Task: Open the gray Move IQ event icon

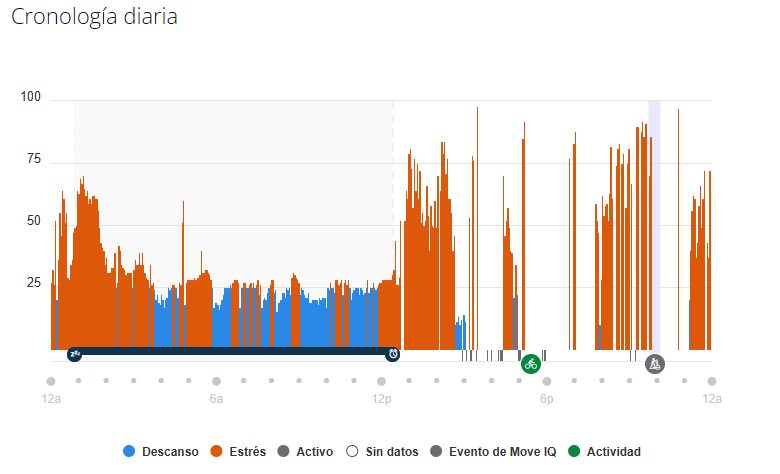Action: coord(654,363)
